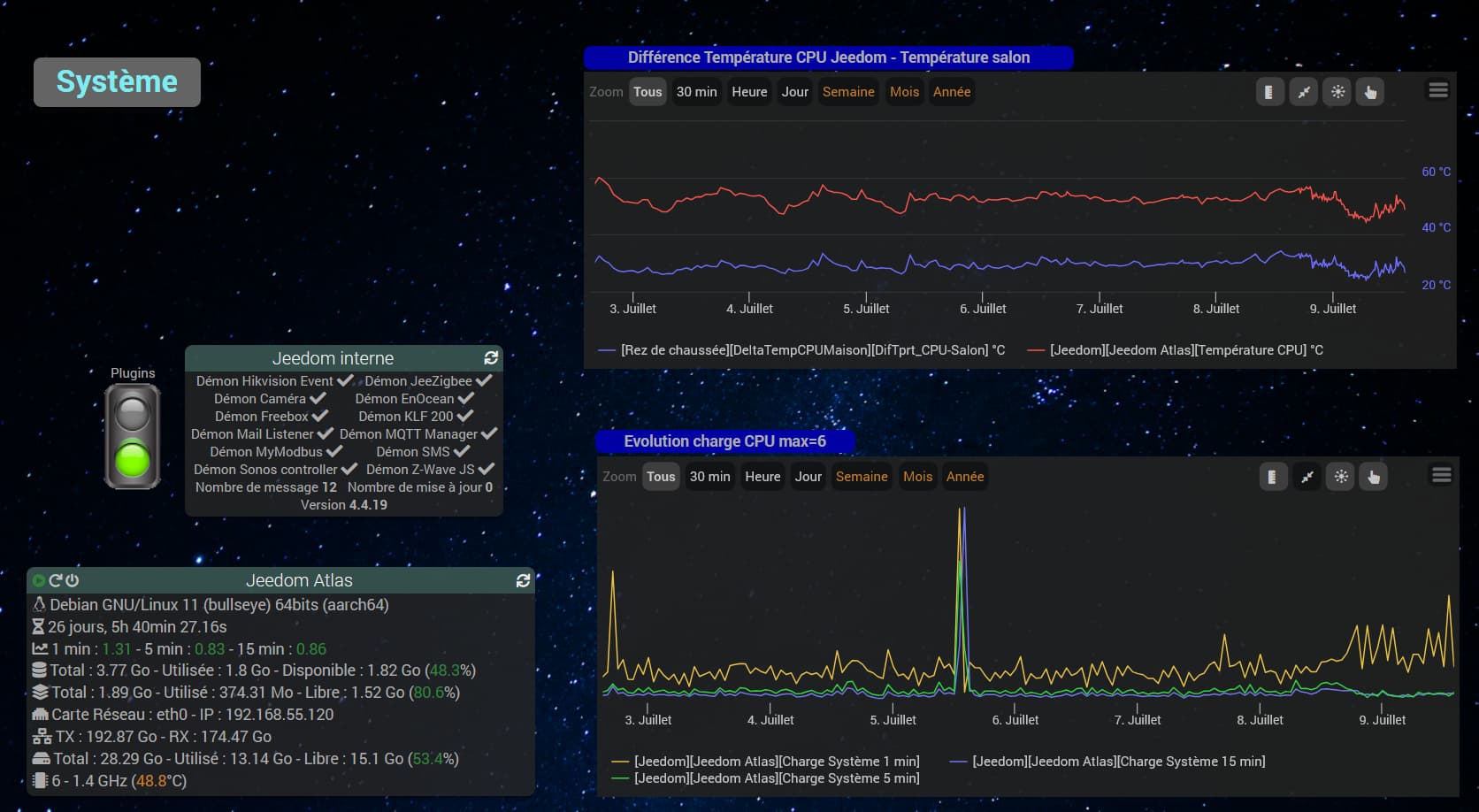Toggle Température CPU series in legend
Viewport: 1479px width, 812px height.
(1175, 350)
